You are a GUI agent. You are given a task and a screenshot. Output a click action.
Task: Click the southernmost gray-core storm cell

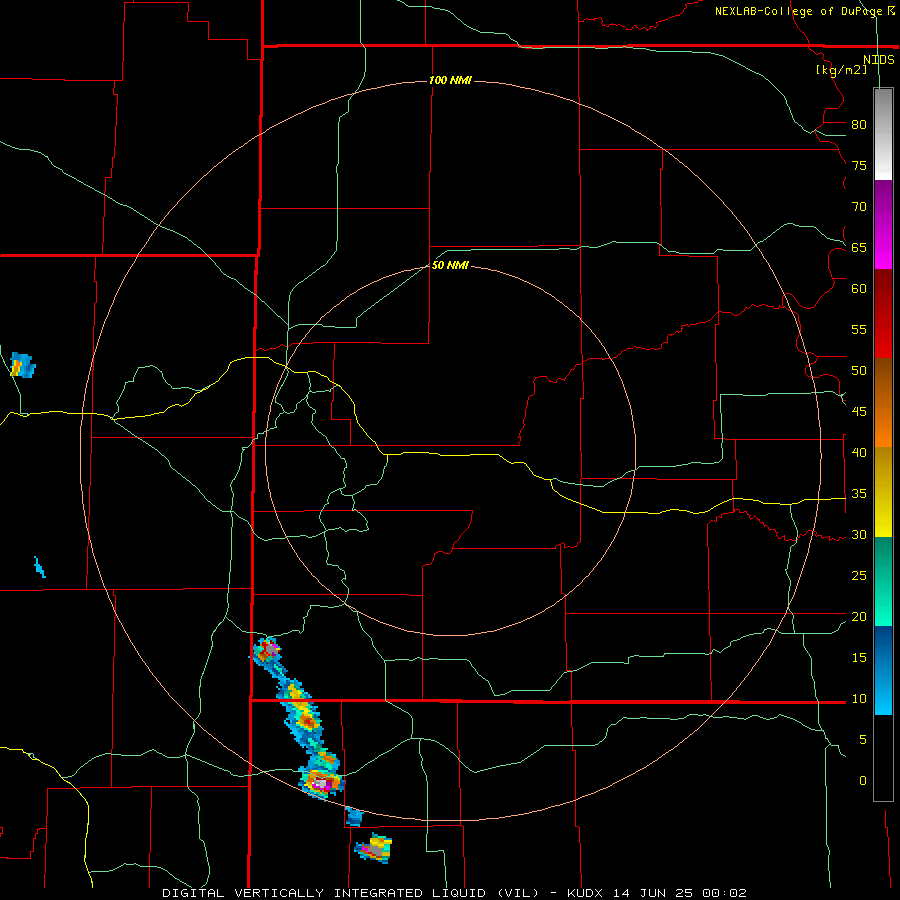pyautogui.click(x=374, y=848)
